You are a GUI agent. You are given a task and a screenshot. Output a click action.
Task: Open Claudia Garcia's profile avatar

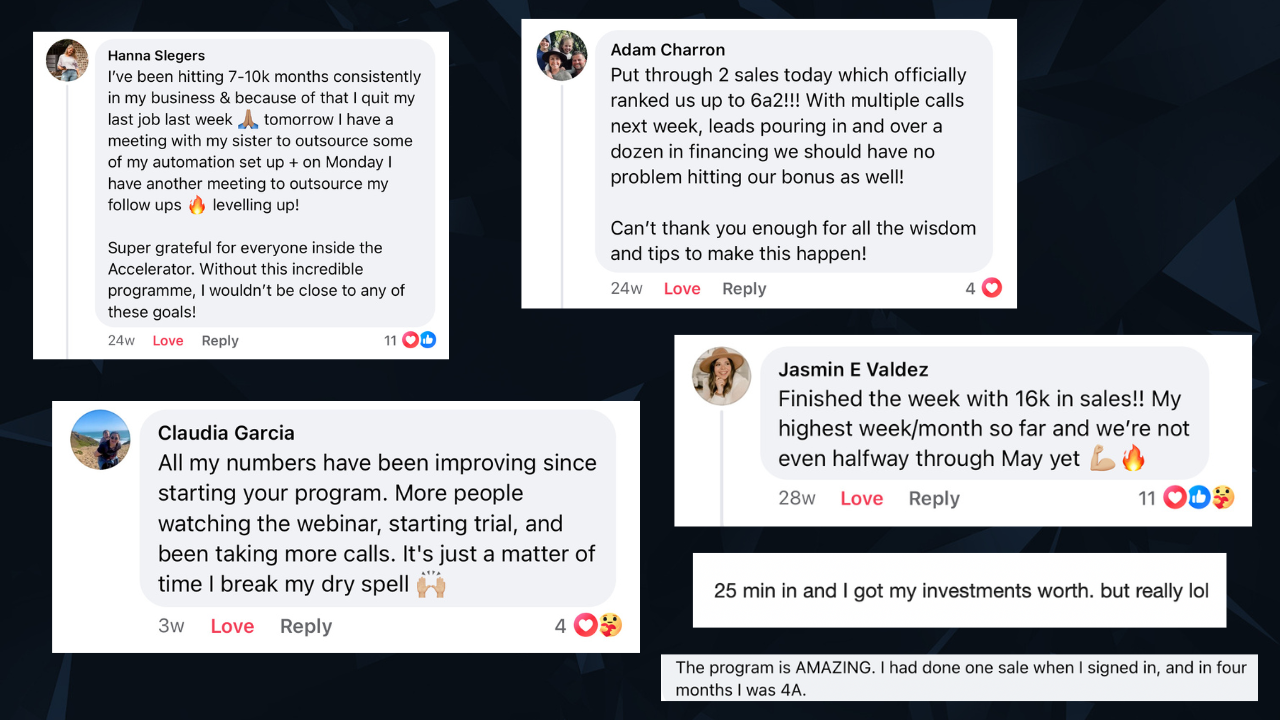tap(100, 439)
